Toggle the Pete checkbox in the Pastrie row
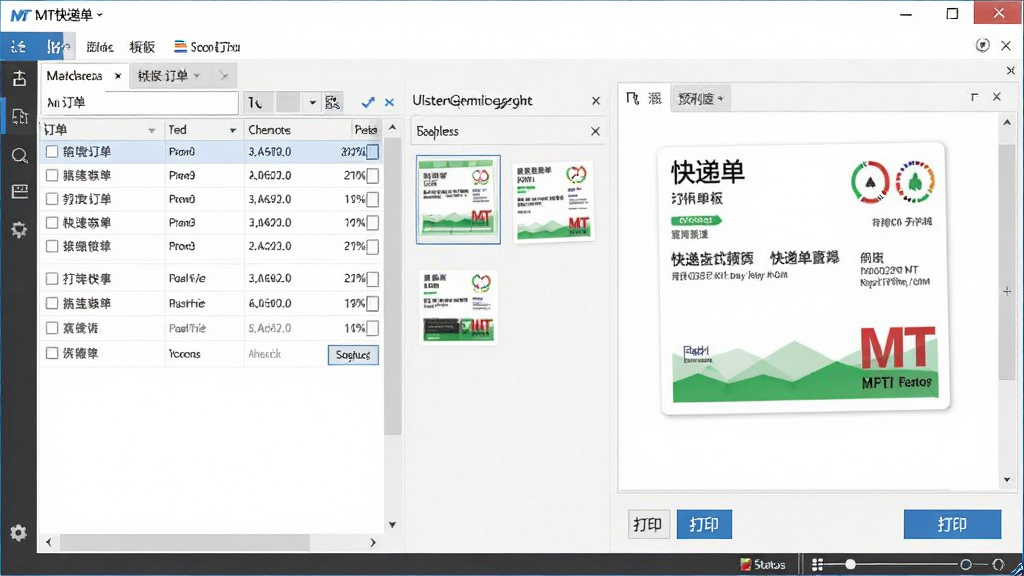Screen dimensions: 1024x576 pyautogui.click(x=372, y=304)
